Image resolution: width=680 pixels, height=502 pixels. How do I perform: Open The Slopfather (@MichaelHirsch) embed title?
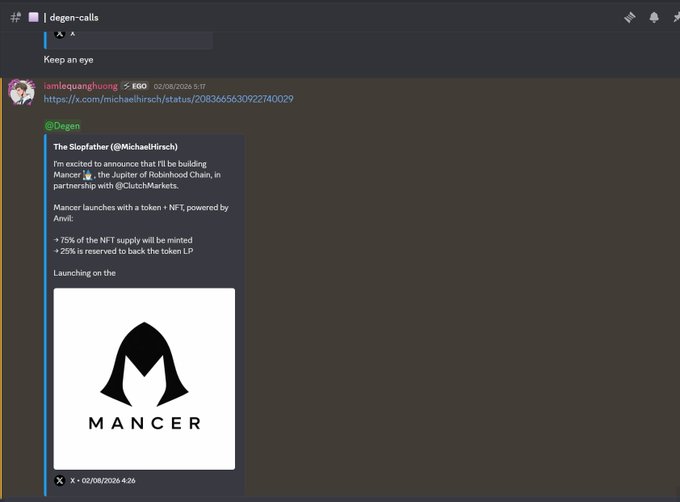pos(115,147)
